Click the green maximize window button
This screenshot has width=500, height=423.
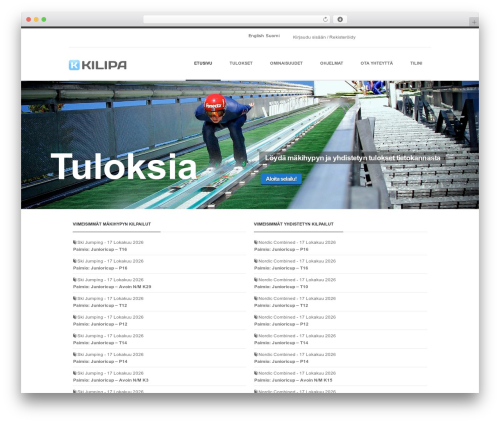click(x=44, y=19)
